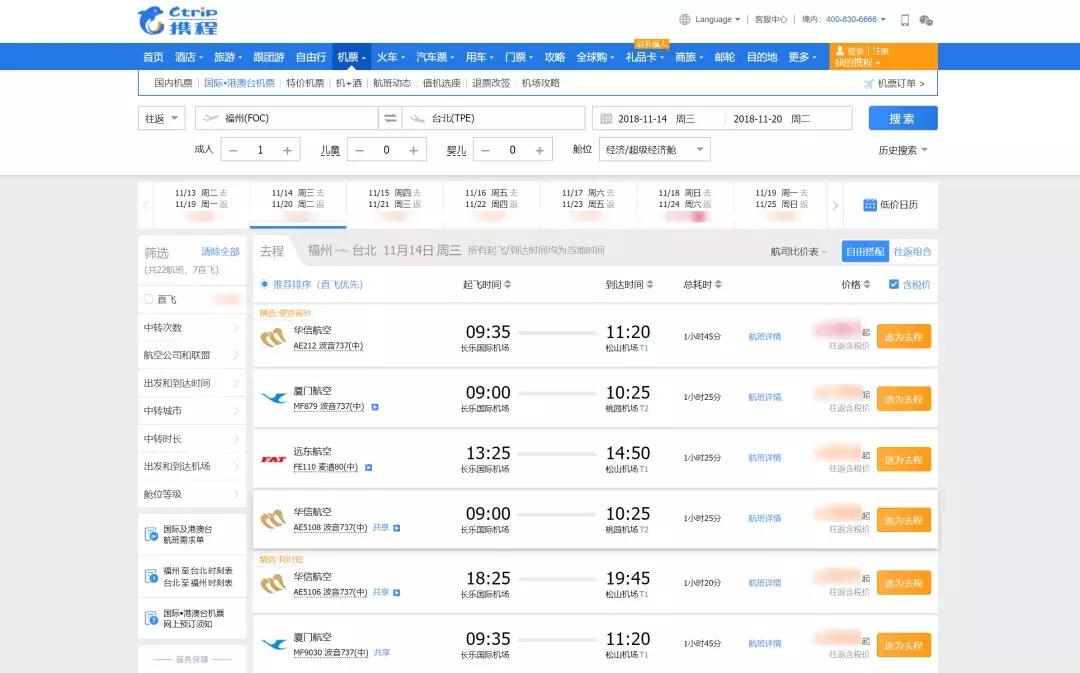Tick the 直飞 direct flight checkbox

click(x=149, y=299)
